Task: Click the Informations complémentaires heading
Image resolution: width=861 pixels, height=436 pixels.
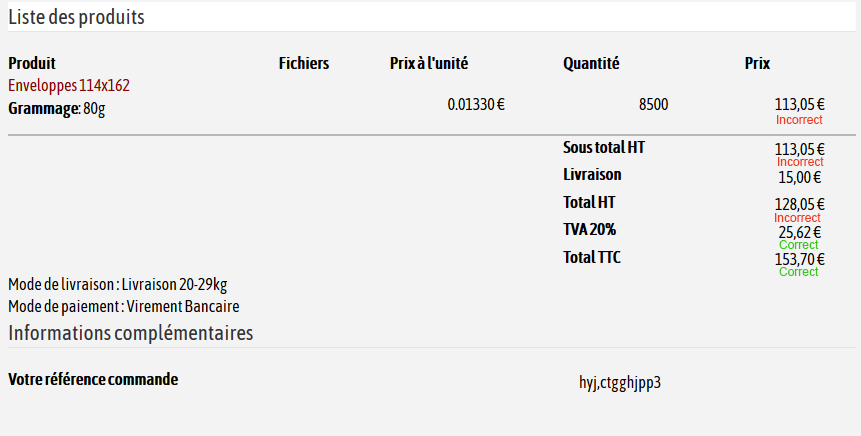Action: point(130,332)
